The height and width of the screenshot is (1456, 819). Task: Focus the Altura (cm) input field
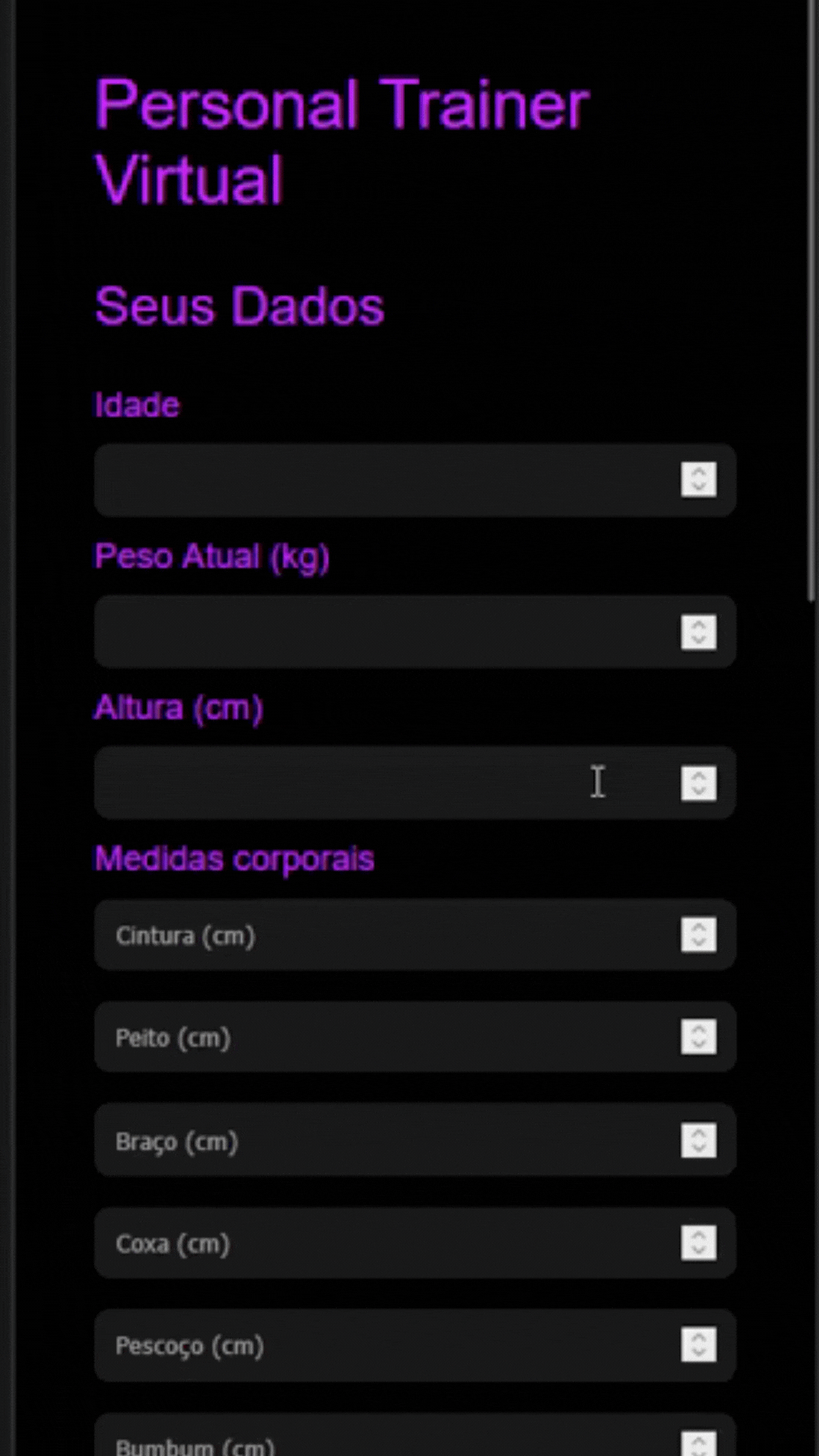coord(415,783)
